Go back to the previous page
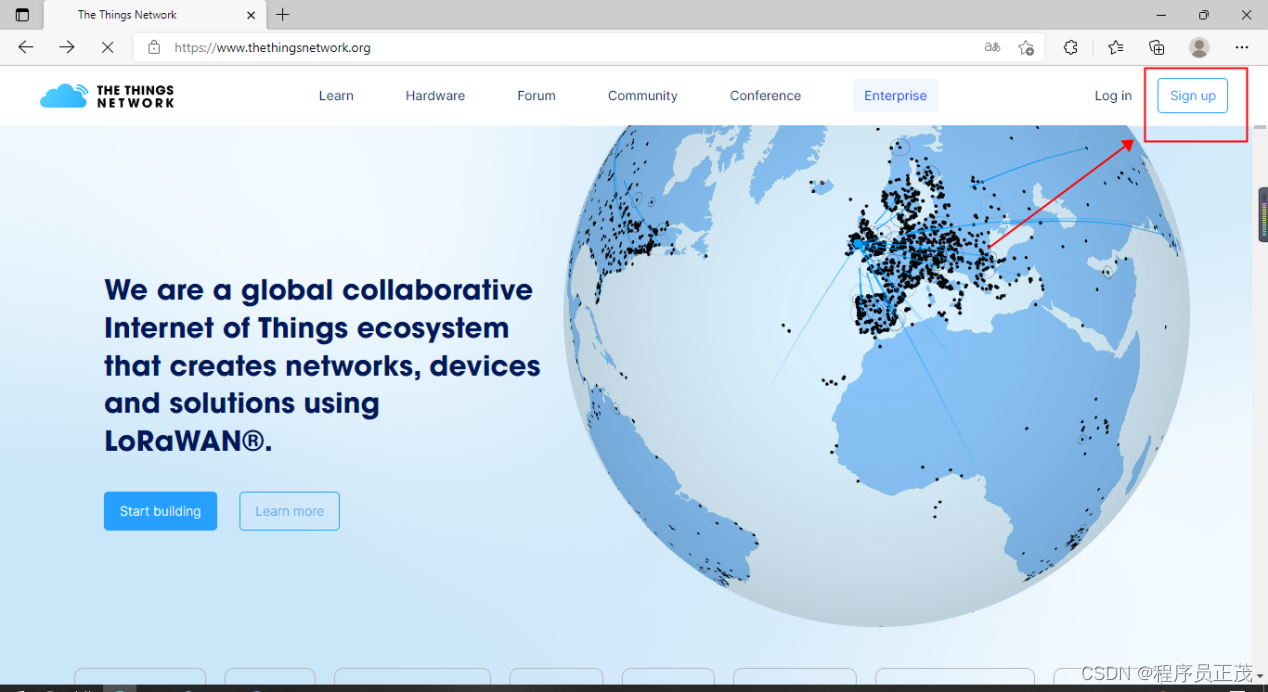1268x692 pixels. [x=26, y=47]
